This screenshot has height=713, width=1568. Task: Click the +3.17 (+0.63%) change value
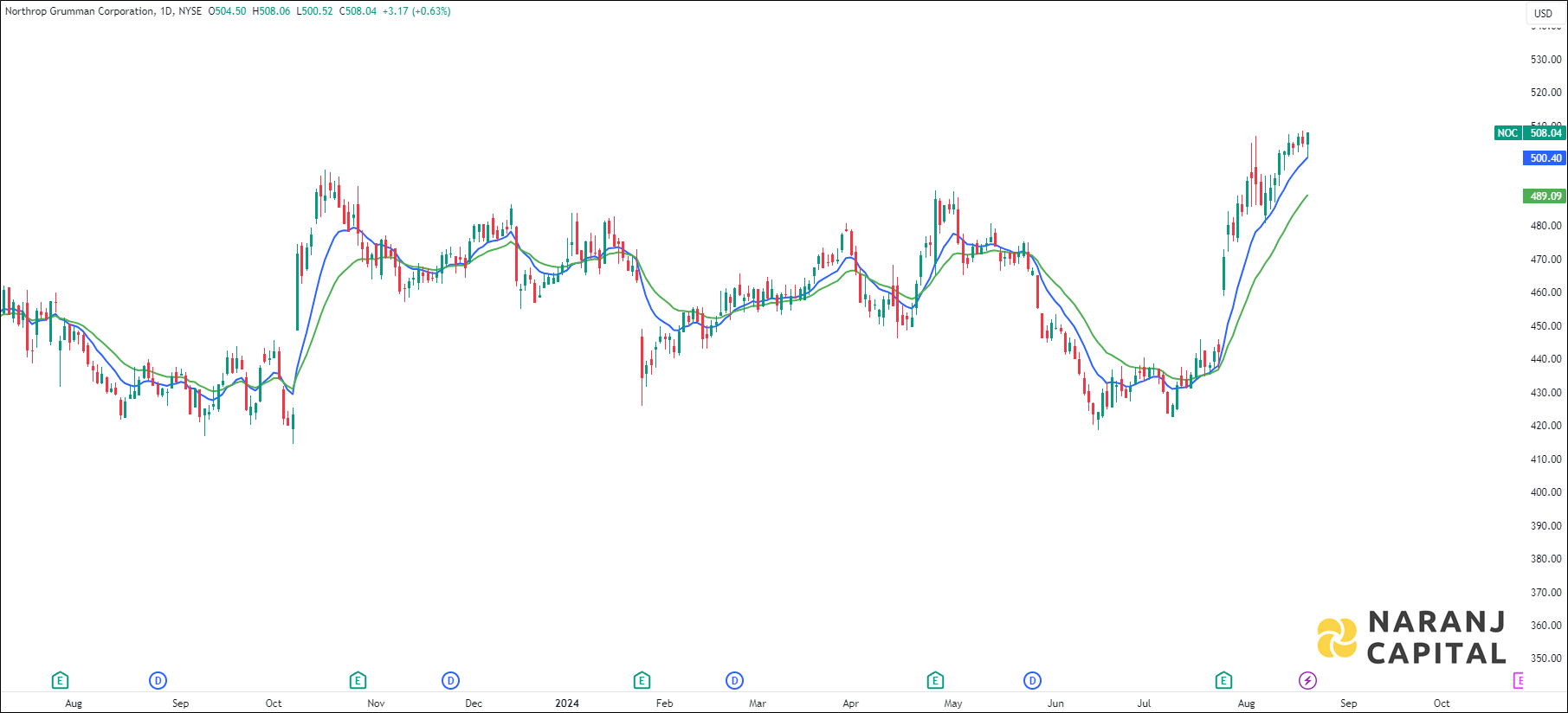click(x=416, y=11)
